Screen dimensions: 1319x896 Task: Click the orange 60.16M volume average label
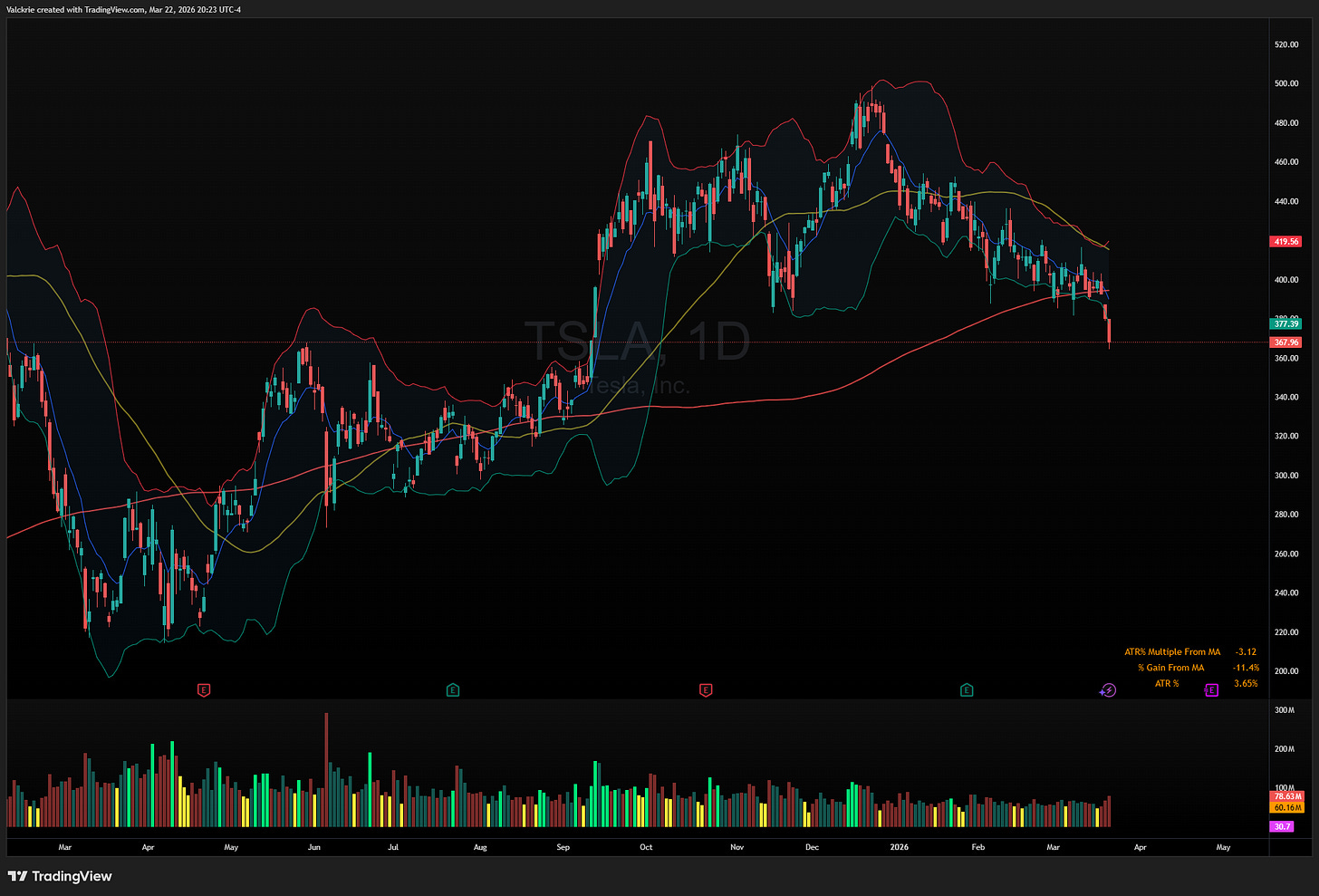[1287, 807]
